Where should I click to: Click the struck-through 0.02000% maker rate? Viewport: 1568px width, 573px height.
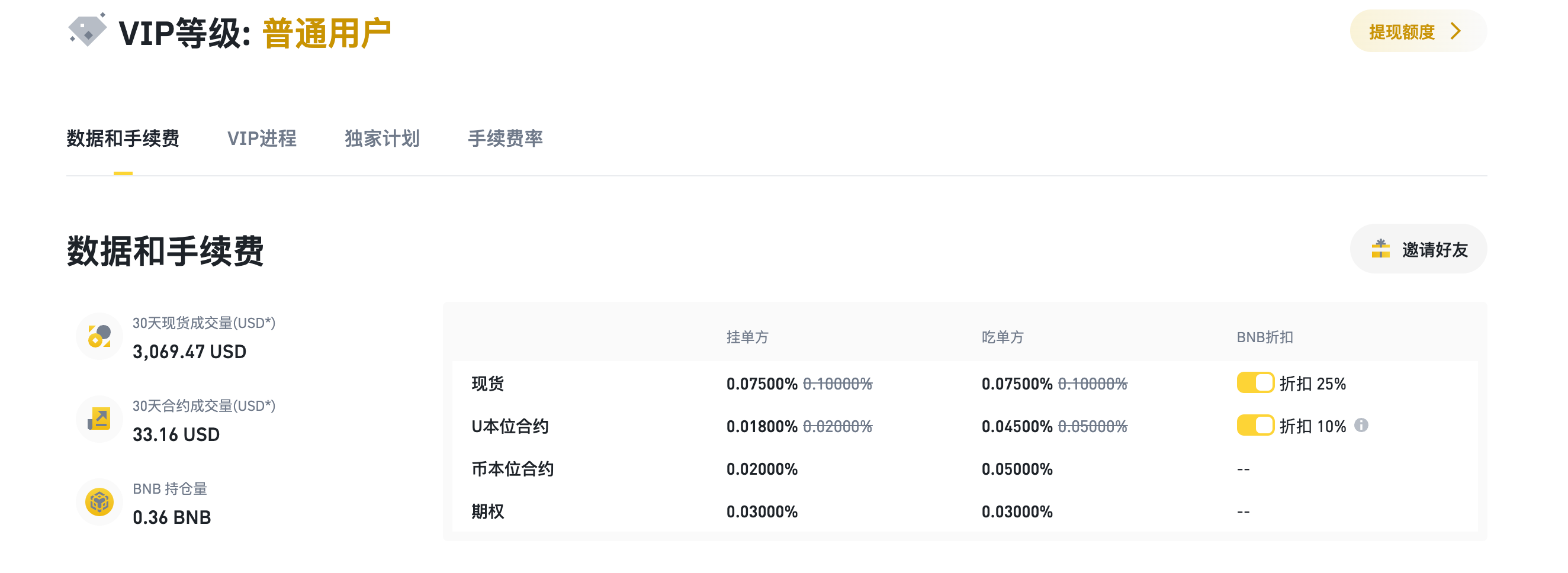click(837, 426)
